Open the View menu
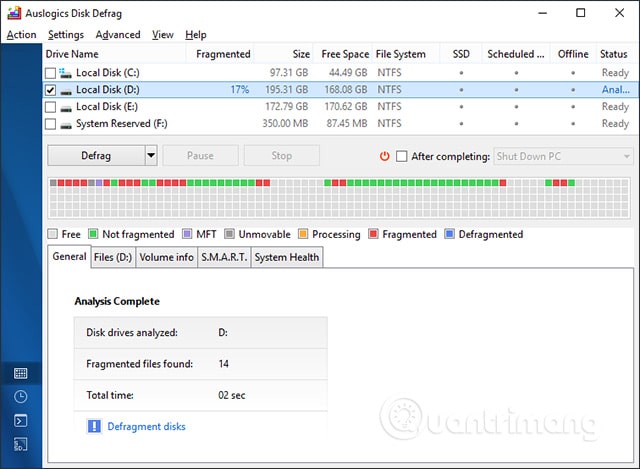Viewport: 640px width, 469px height. pyautogui.click(x=163, y=35)
